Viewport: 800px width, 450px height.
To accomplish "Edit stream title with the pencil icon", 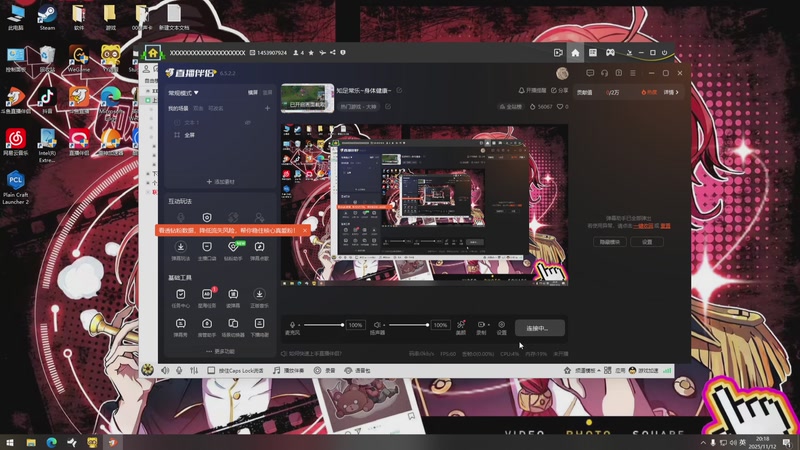I will point(399,90).
